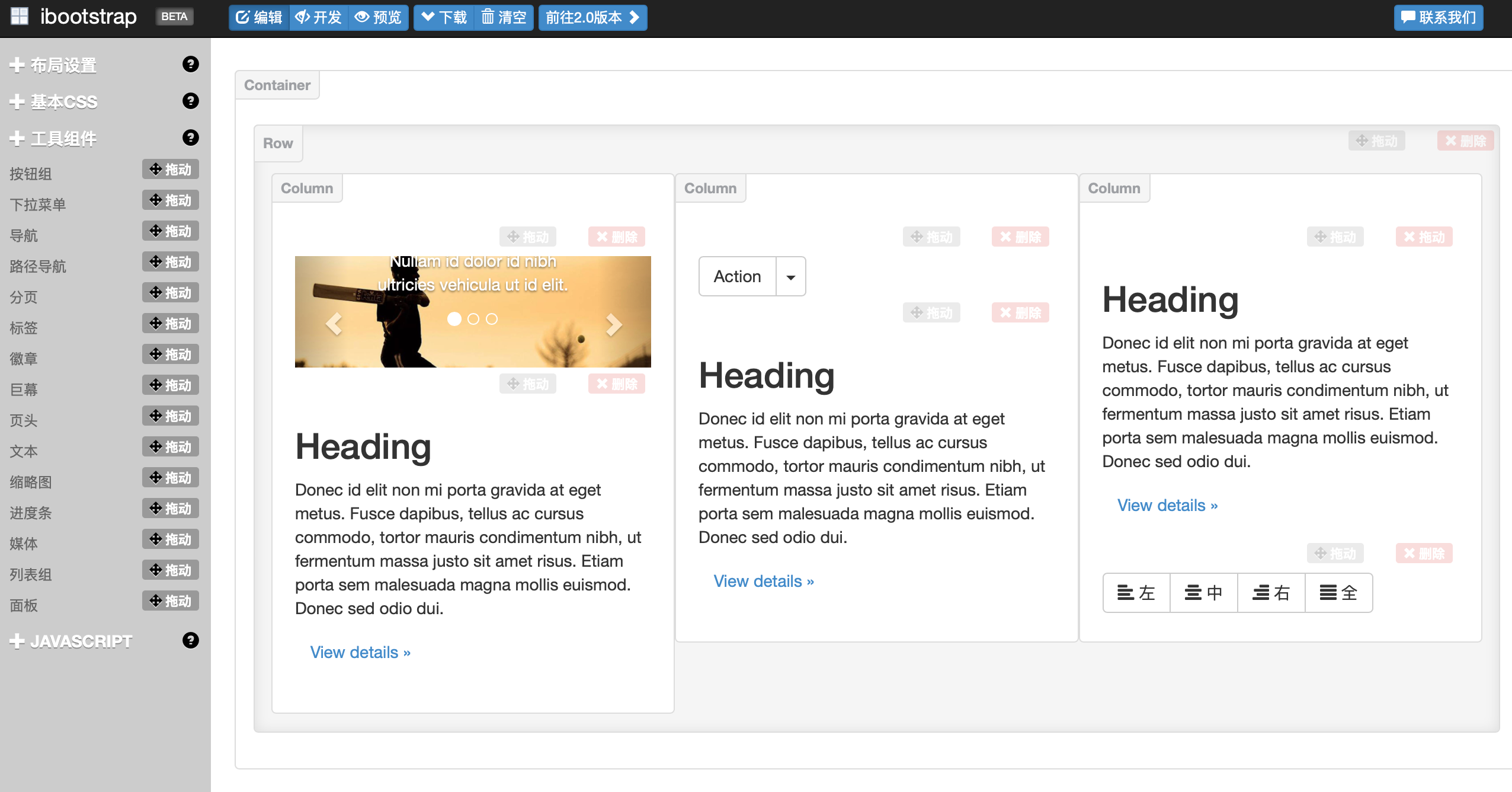Switch to 开发 developer mode
This screenshot has height=792, width=1512.
pos(319,17)
